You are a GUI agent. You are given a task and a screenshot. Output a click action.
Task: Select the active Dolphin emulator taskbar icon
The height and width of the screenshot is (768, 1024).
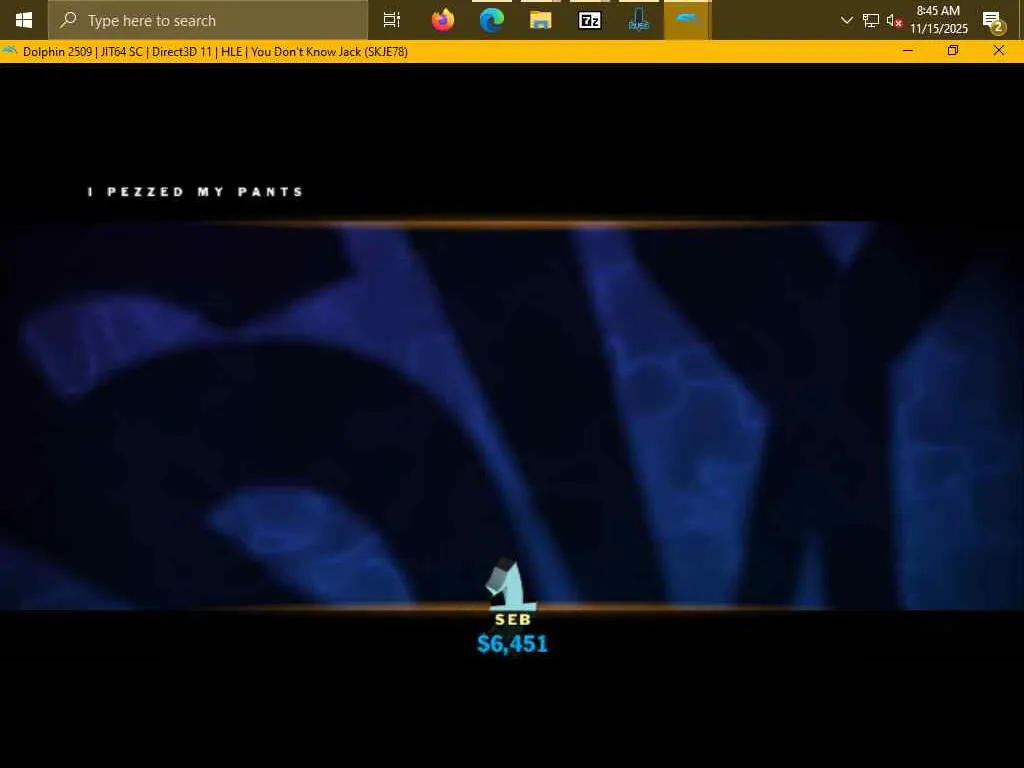687,20
